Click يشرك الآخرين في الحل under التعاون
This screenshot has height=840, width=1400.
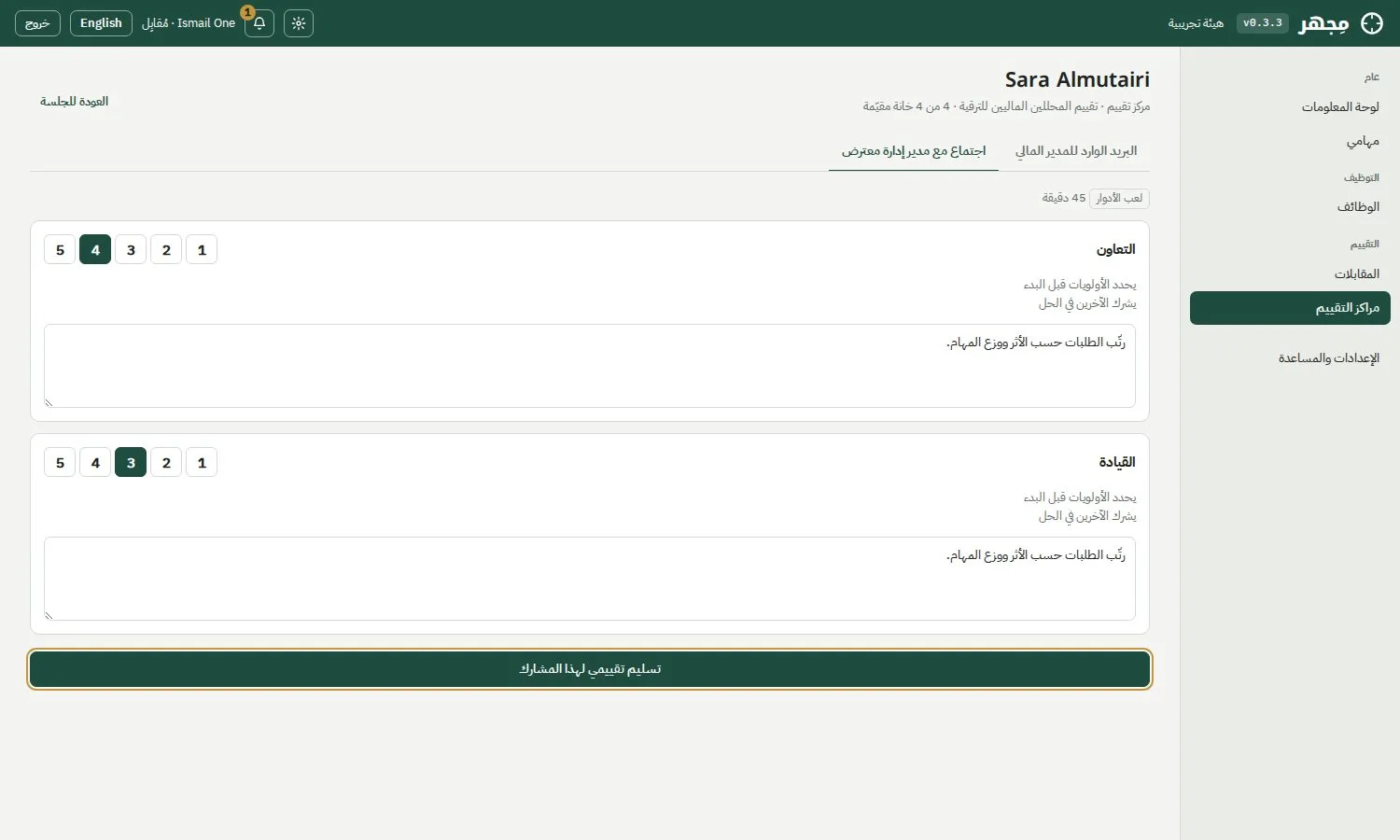tap(1087, 303)
